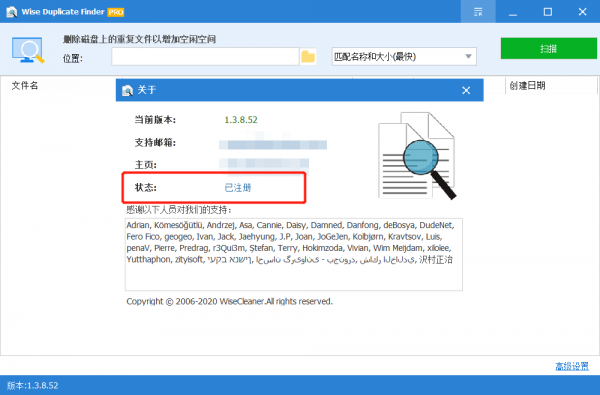Screen dimensions: 600x395
Task: Click the 当前版本 label
Action: pos(155,120)
